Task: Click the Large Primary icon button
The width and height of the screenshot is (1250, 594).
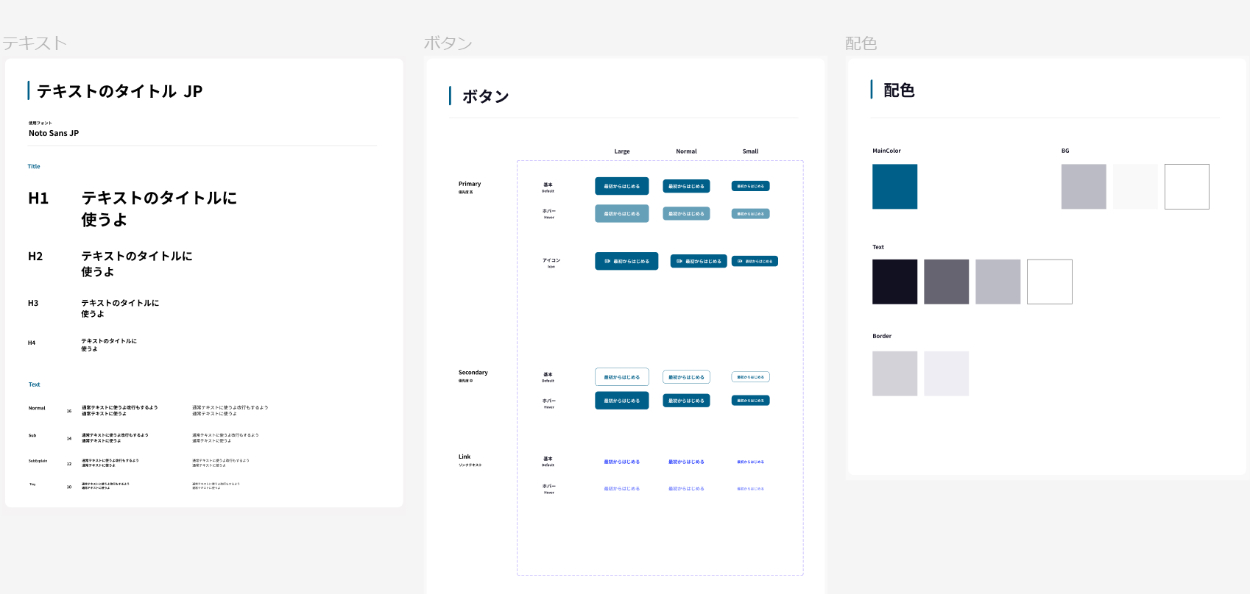Action: (x=626, y=261)
